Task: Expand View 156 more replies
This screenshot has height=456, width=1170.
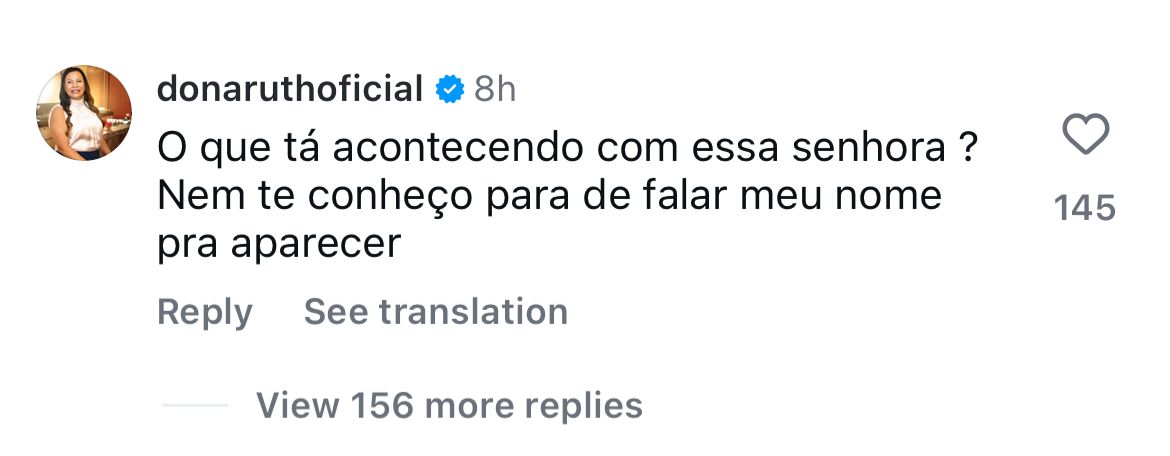Action: (449, 405)
